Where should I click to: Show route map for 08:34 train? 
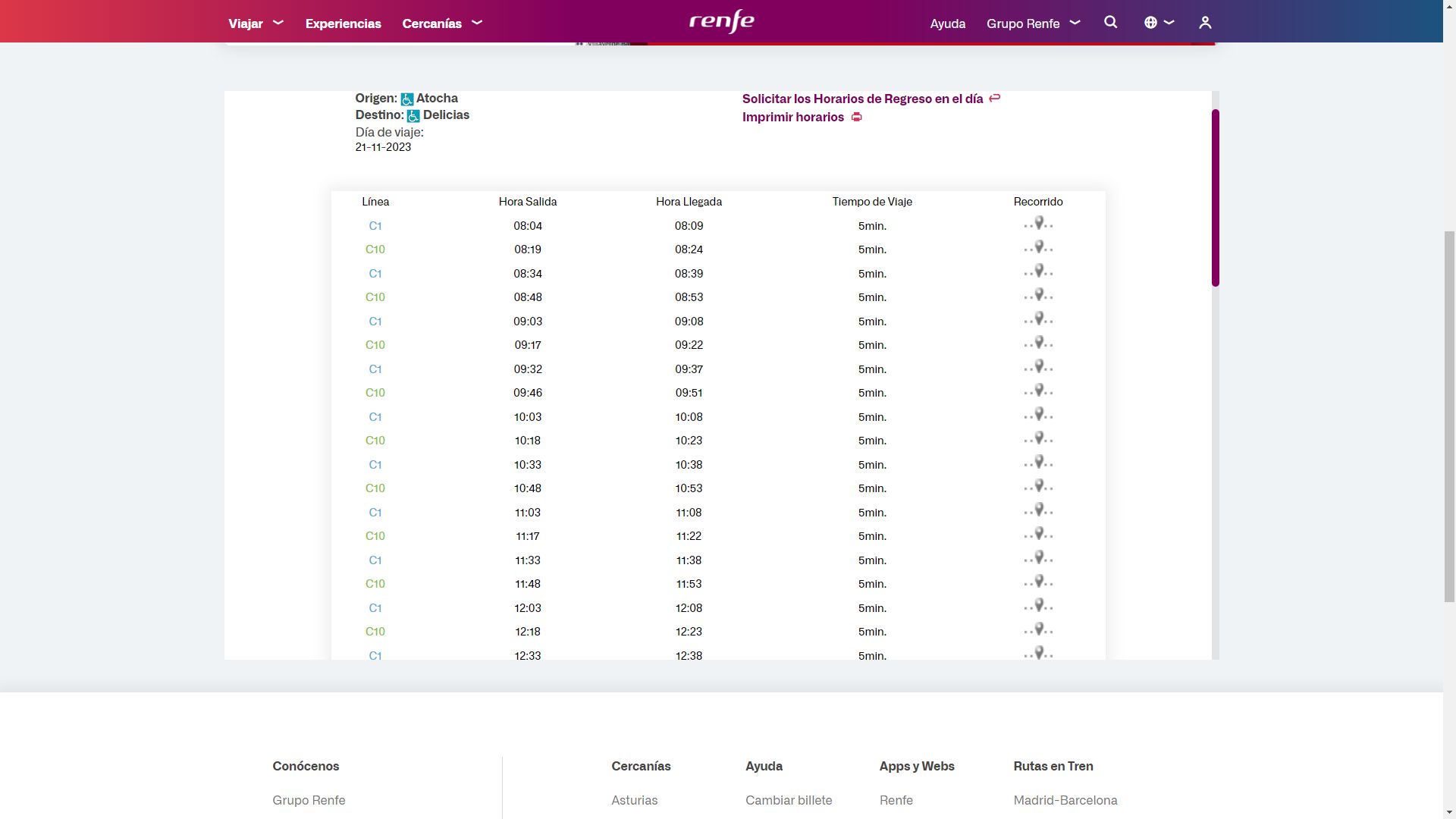click(x=1038, y=272)
